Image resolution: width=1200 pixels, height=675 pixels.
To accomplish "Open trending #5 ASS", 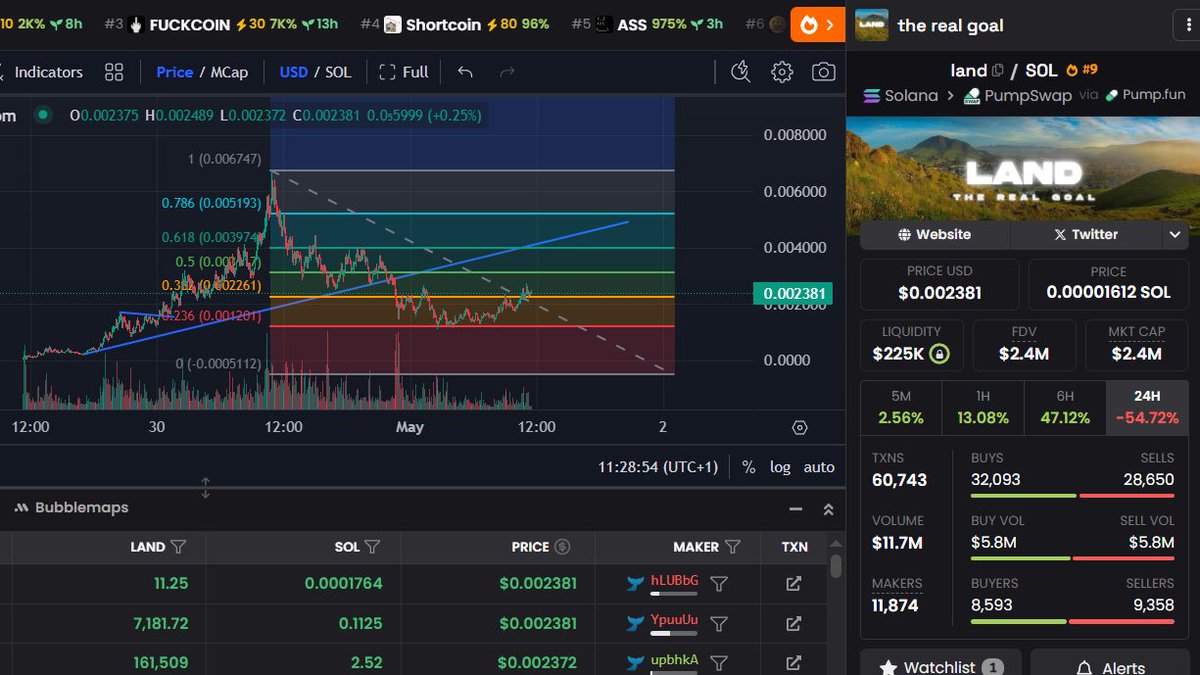I will pyautogui.click(x=647, y=24).
